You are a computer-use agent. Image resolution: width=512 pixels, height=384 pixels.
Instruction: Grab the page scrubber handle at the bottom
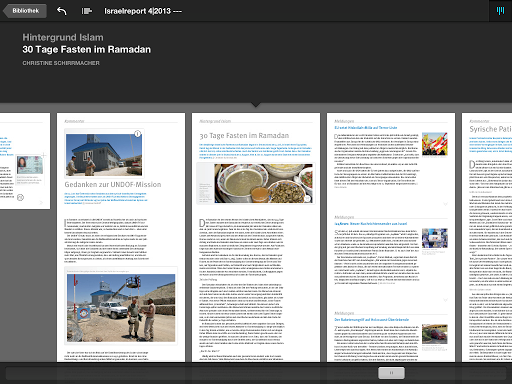coord(391,373)
